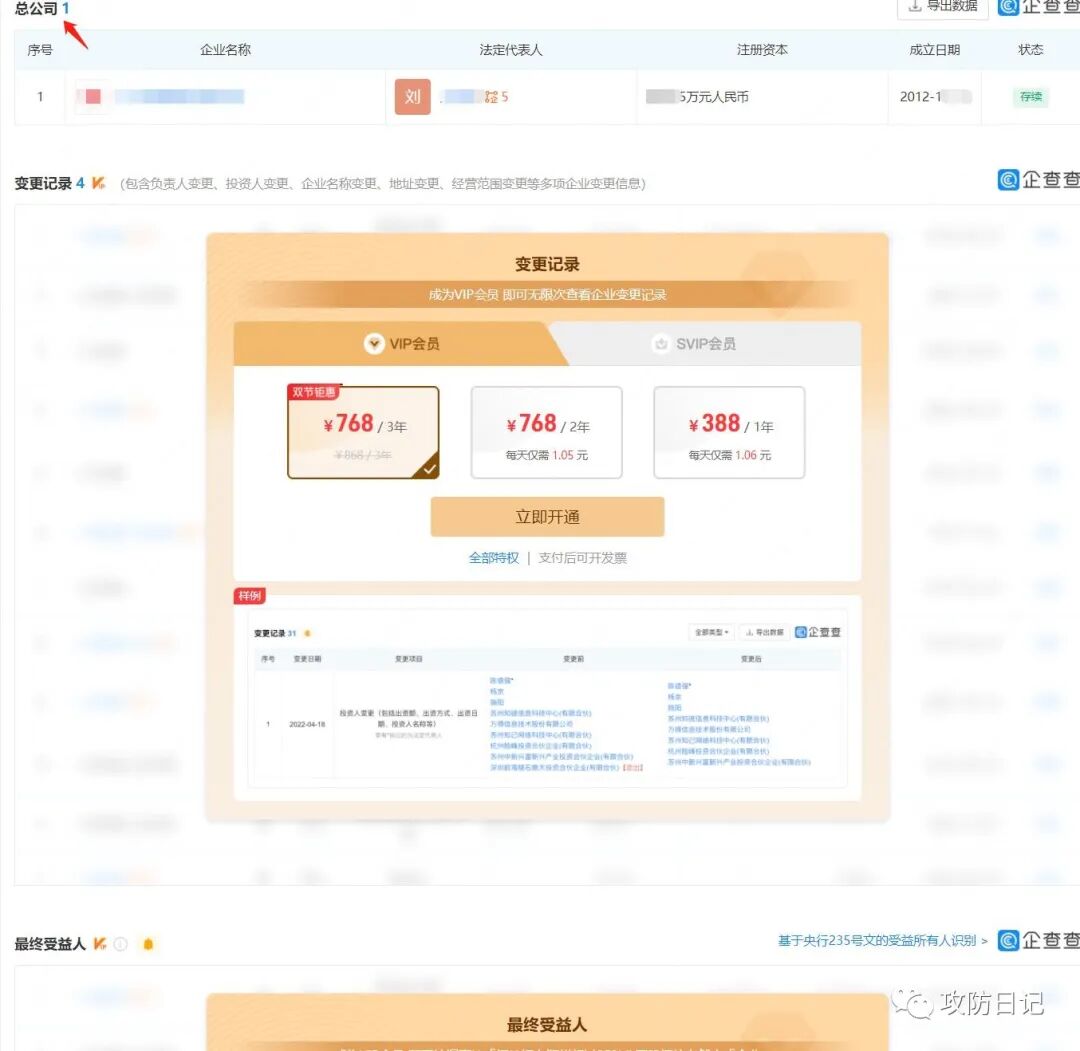This screenshot has width=1080, height=1051.
Task: Click the info icon beside 最终受益人
Action: [121, 944]
